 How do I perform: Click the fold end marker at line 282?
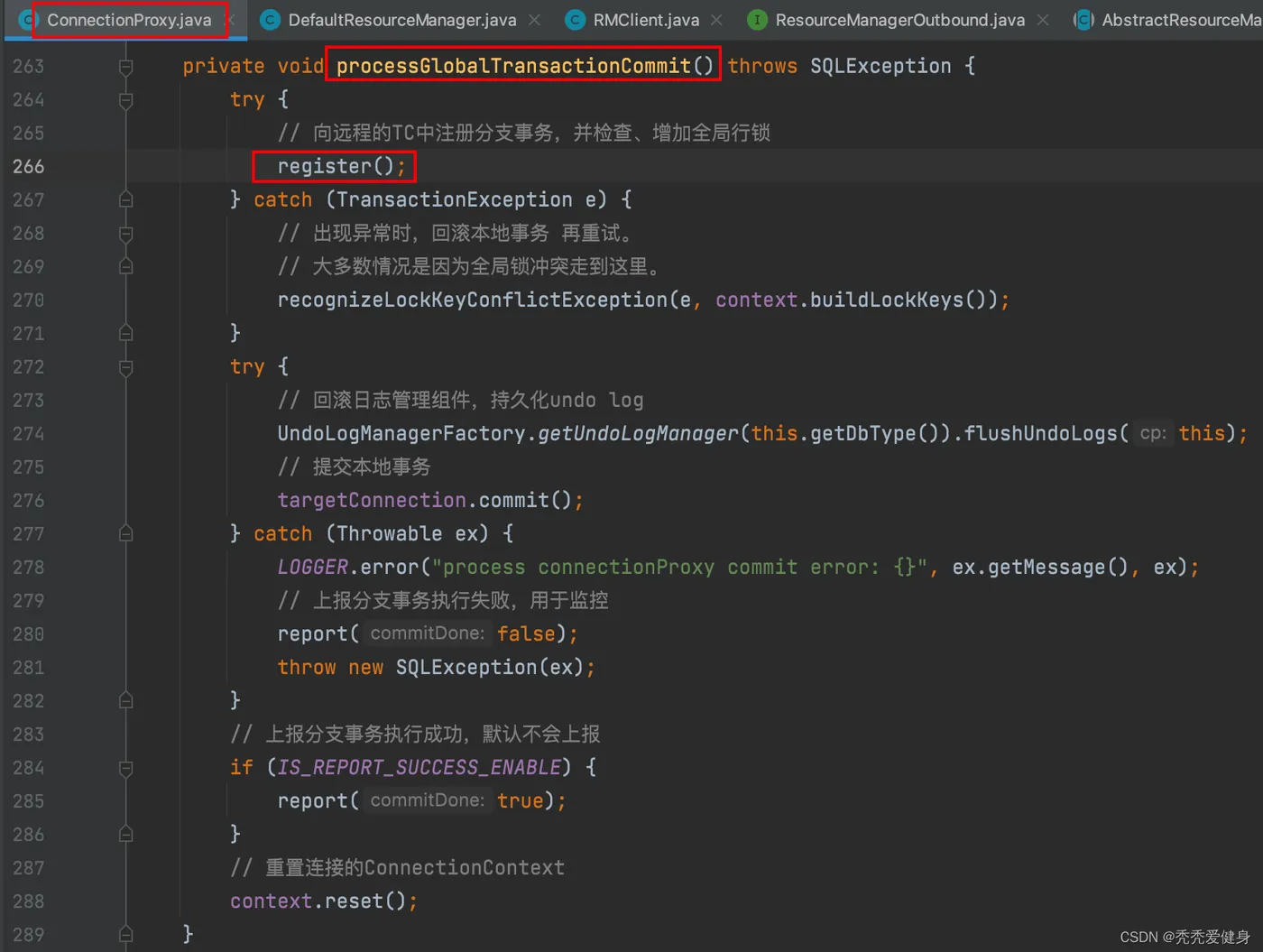[126, 700]
